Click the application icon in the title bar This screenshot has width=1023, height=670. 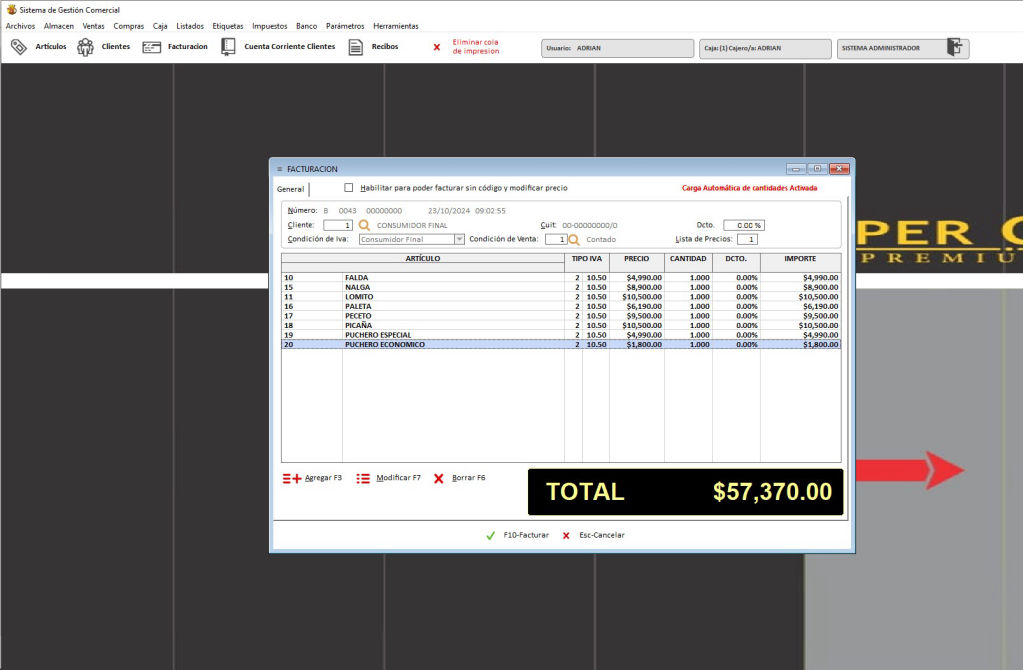coord(11,10)
